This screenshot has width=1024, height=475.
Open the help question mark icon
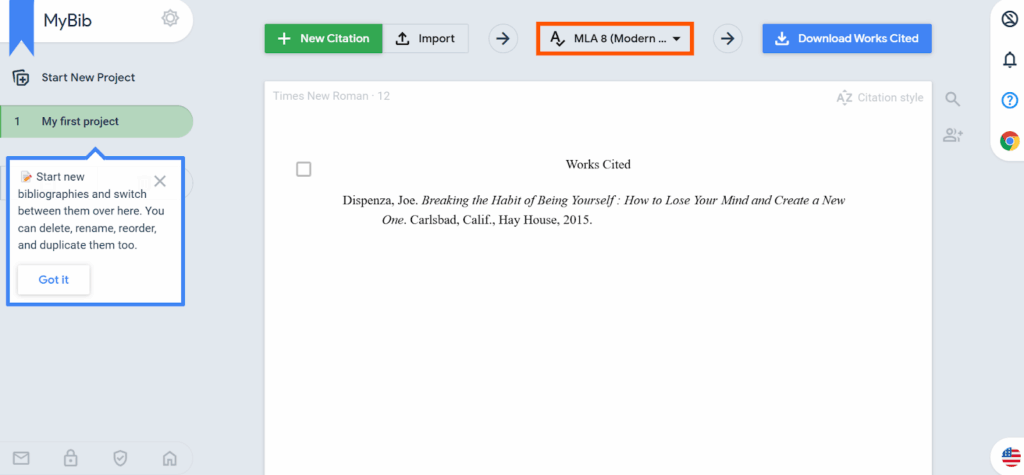[x=1010, y=101]
